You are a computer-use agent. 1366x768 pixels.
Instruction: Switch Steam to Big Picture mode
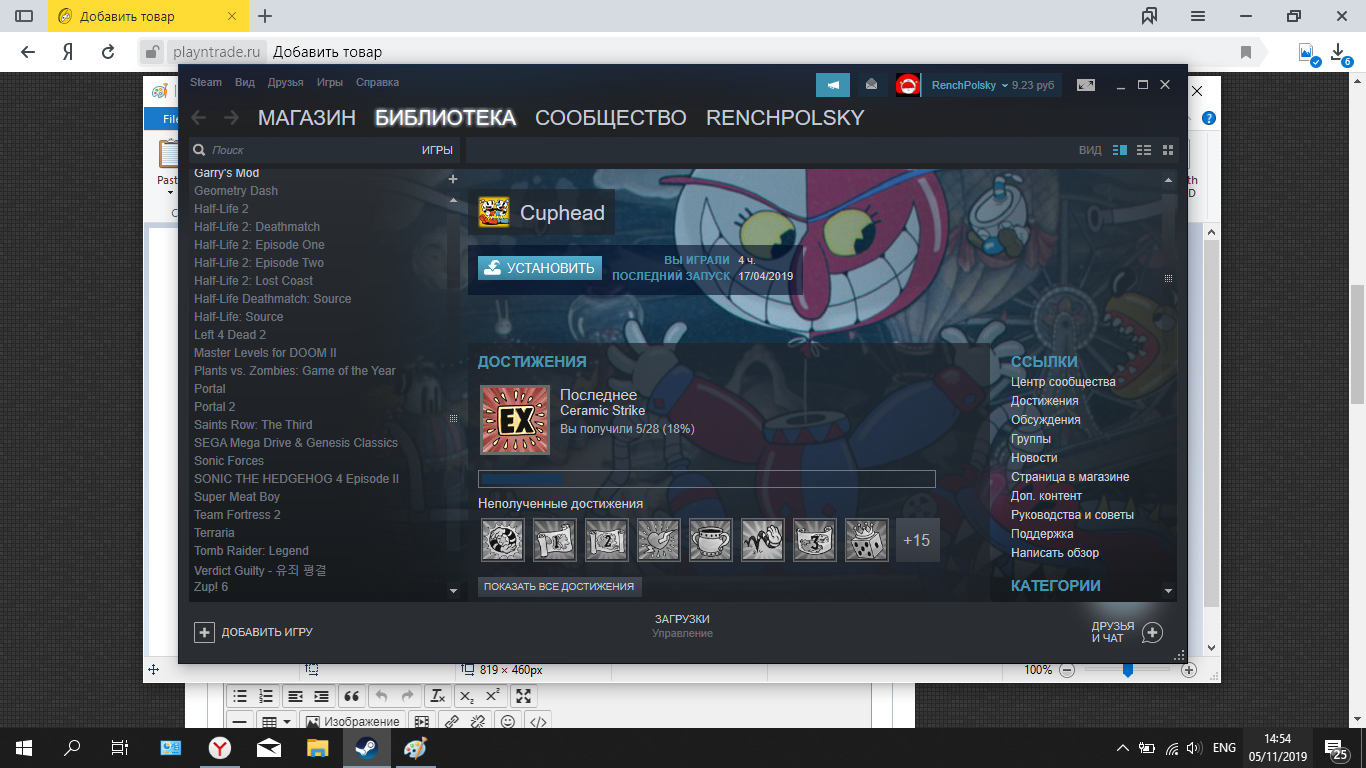(x=1085, y=85)
